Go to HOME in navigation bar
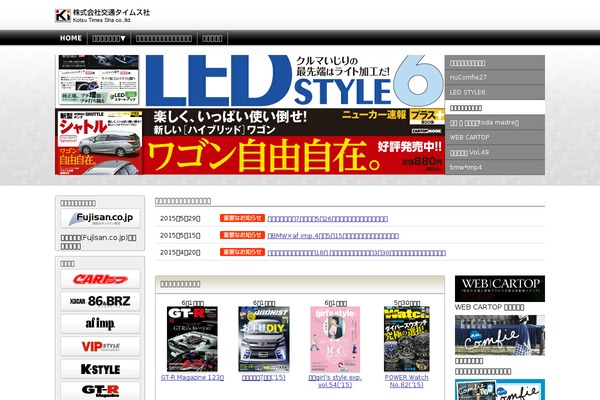 (71, 38)
